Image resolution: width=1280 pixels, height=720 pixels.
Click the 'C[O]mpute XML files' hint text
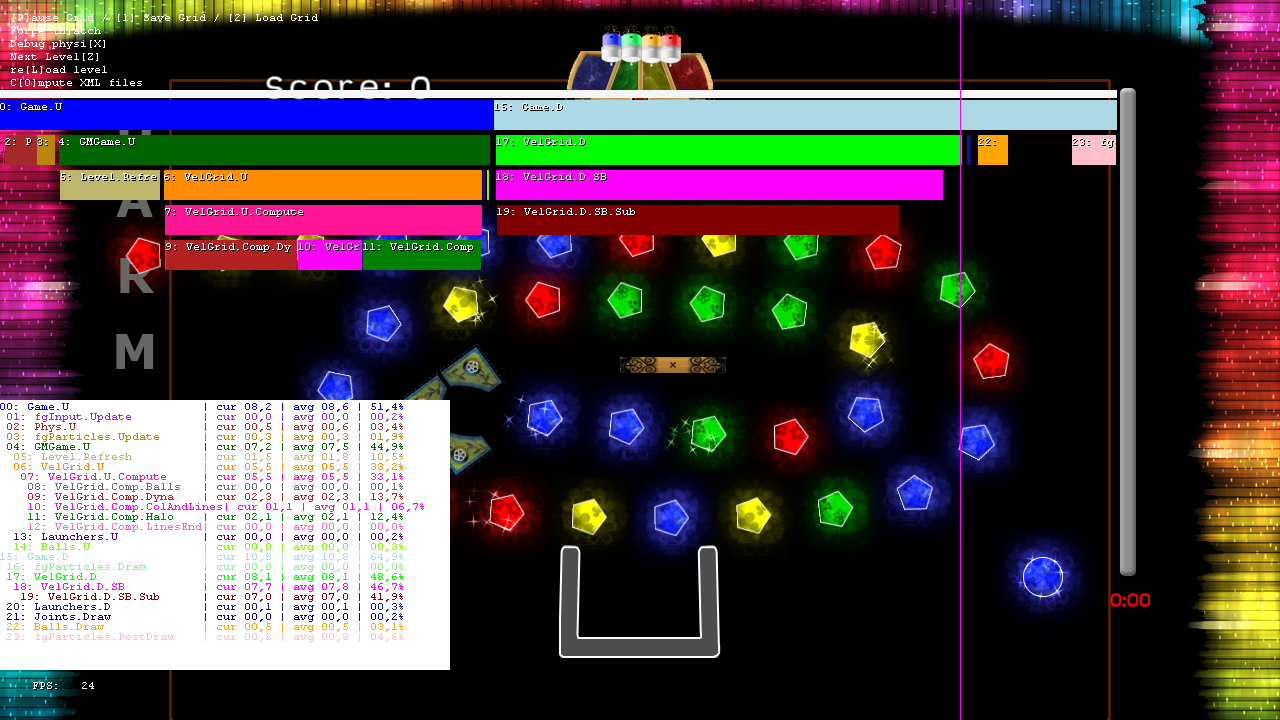point(76,83)
